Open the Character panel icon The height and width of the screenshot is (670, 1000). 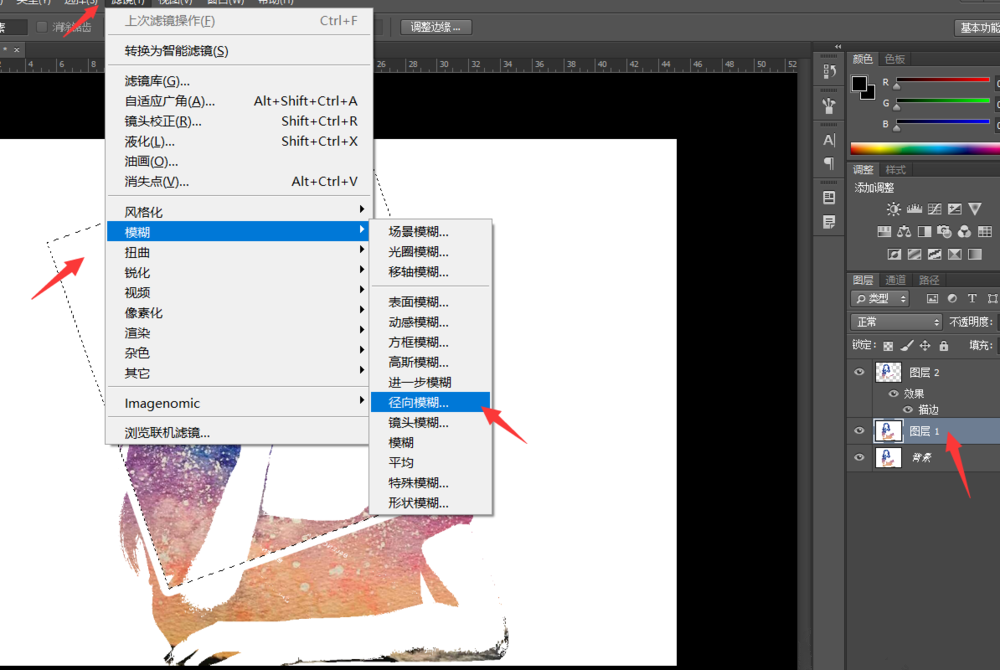(829, 141)
